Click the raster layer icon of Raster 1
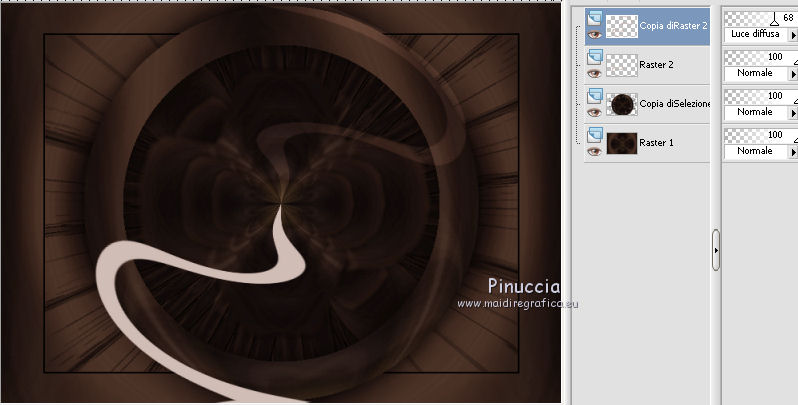Screen dimensions: 798x405 point(594,135)
